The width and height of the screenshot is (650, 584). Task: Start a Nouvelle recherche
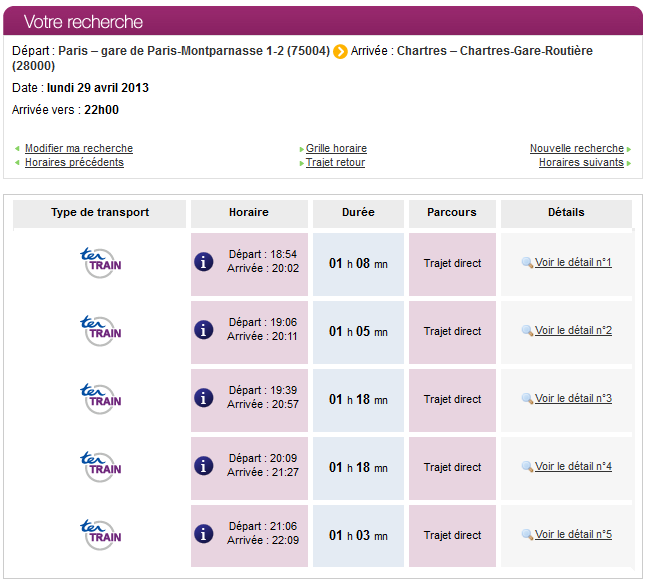click(577, 148)
